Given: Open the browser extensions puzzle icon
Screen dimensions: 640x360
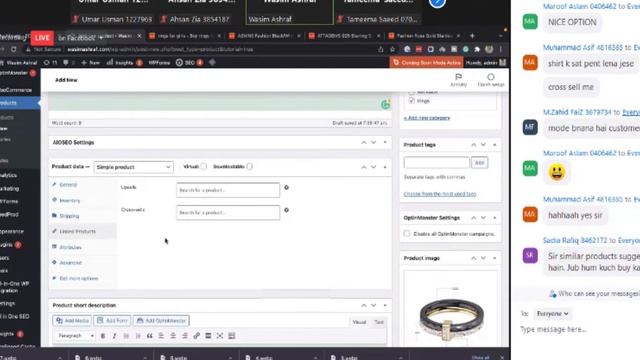Looking at the screenshot, I should [x=477, y=49].
